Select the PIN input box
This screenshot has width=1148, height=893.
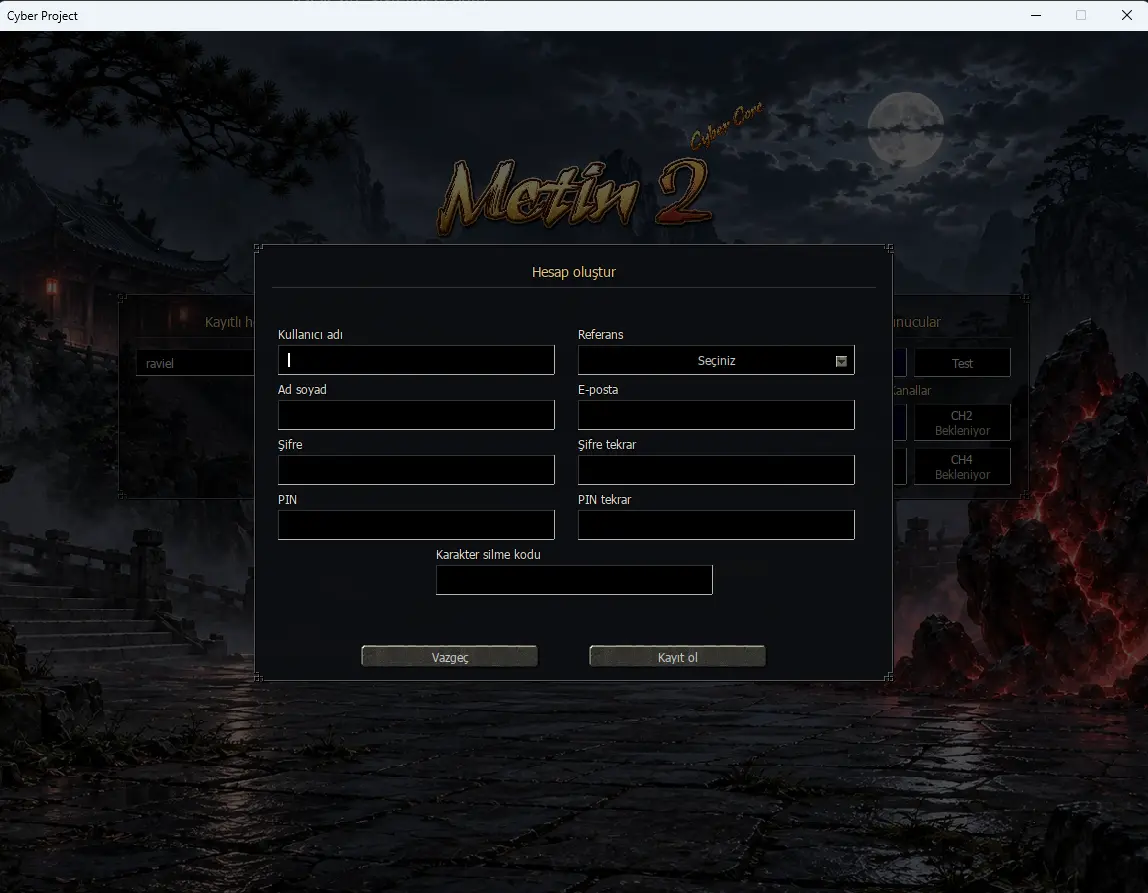click(416, 525)
